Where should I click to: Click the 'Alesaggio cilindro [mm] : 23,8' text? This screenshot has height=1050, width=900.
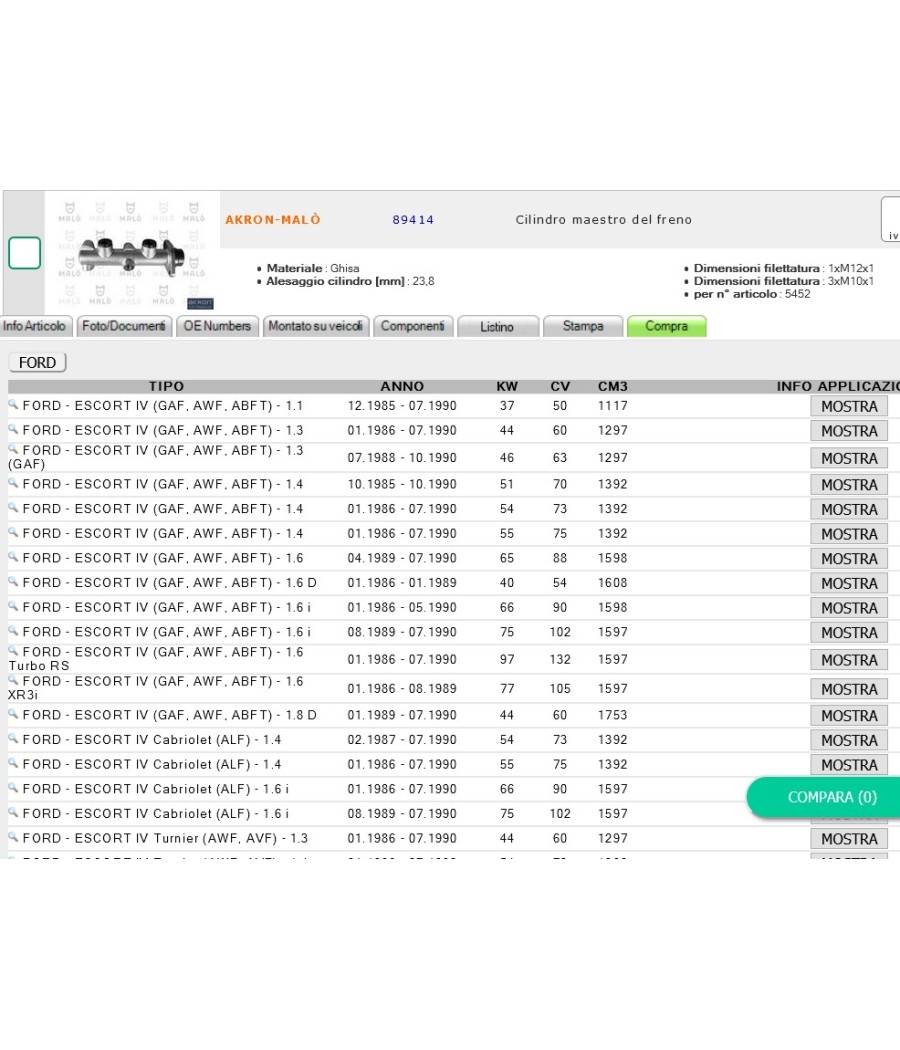coord(350,281)
